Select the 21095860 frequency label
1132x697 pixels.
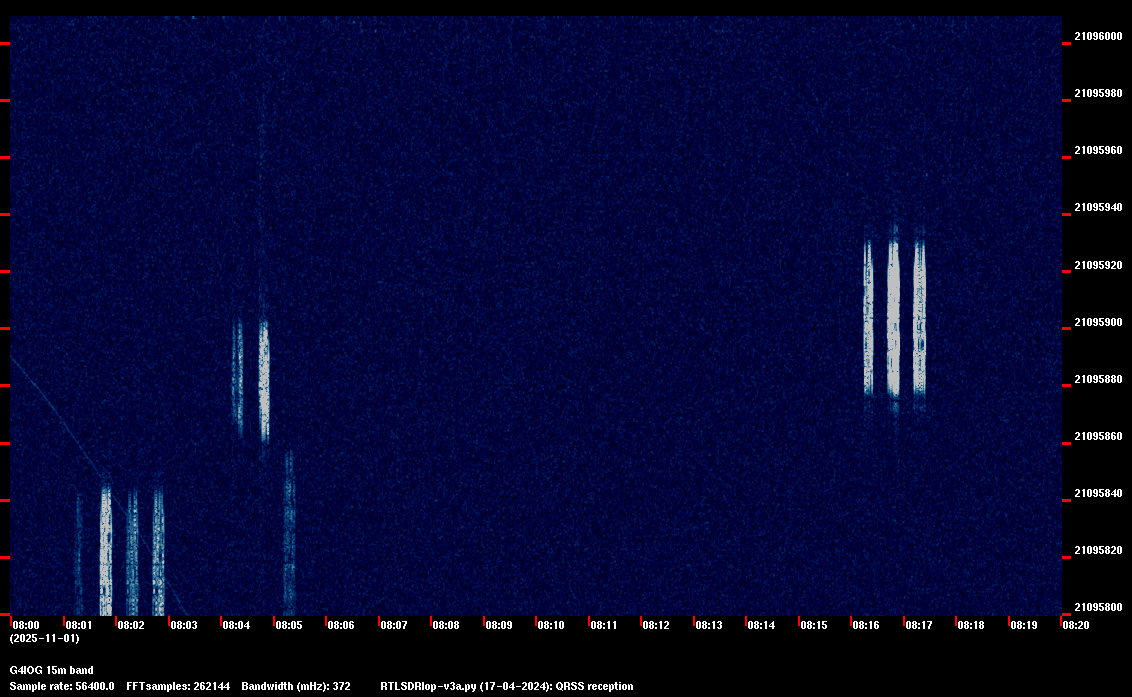1099,436
